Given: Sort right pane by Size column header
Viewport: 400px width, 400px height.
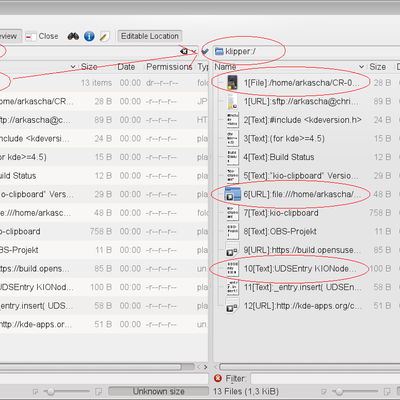Looking at the screenshot, I should (377, 67).
